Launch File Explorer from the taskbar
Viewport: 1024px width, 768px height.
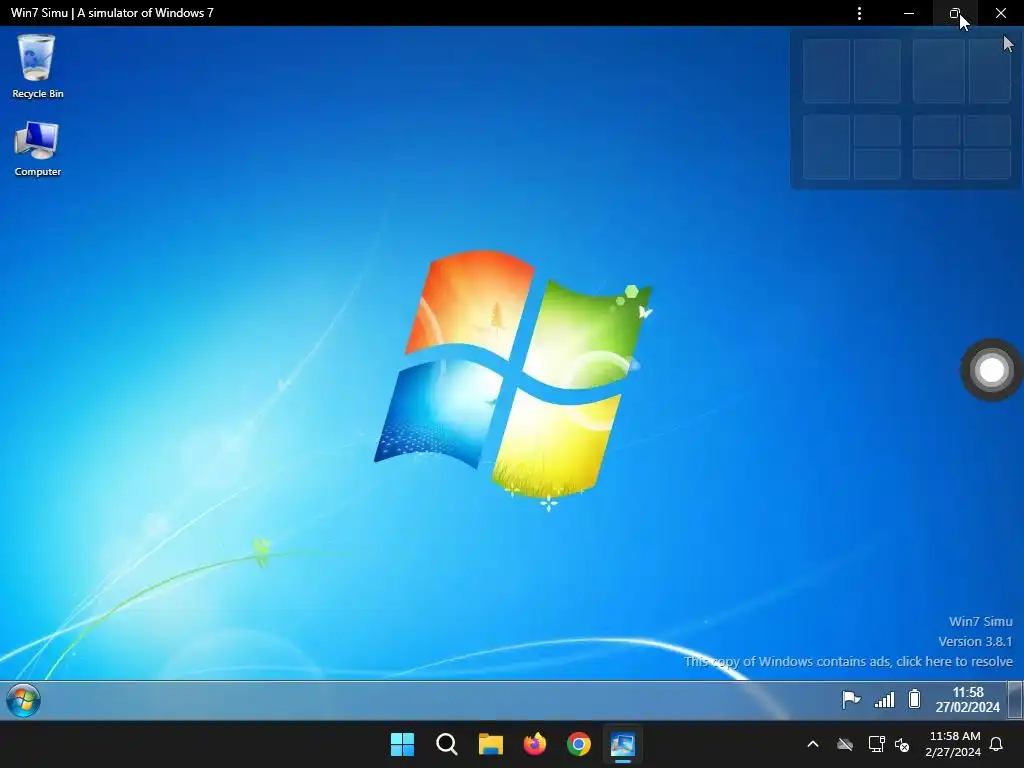(x=490, y=744)
